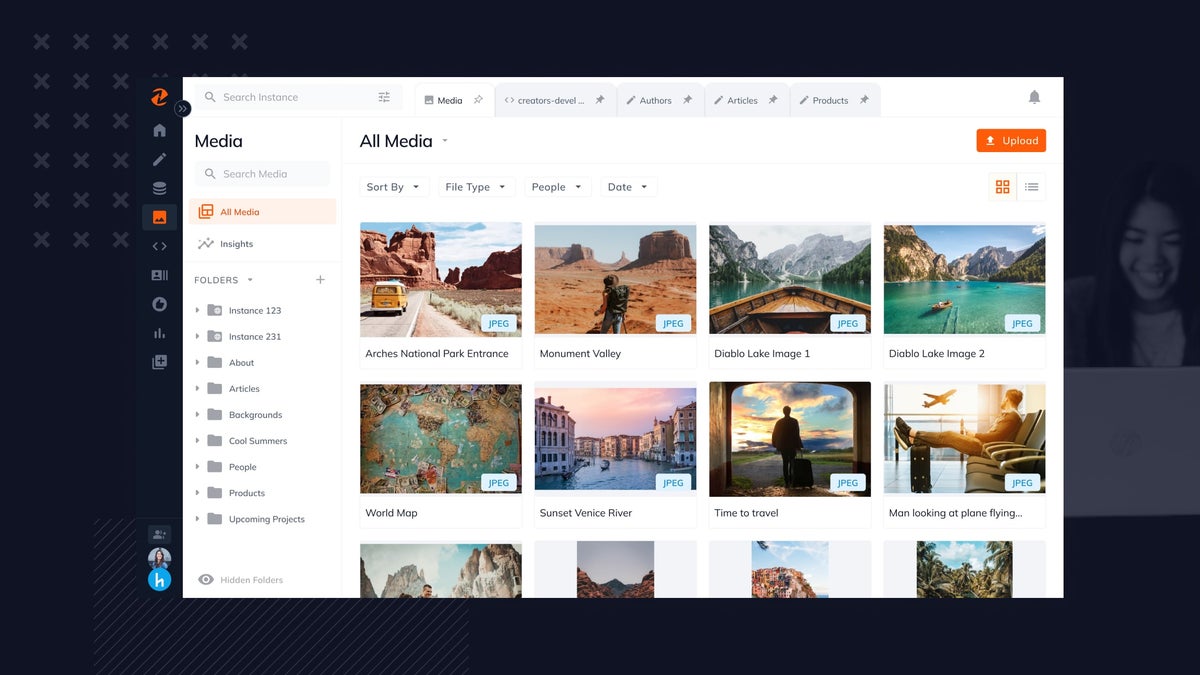Open the analytics bar chart icon
The width and height of the screenshot is (1200, 675).
(x=159, y=333)
